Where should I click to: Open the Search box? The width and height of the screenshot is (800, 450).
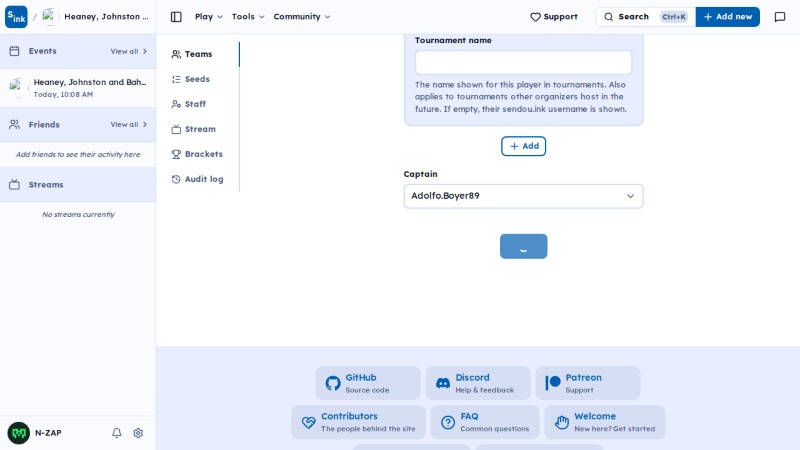(x=645, y=17)
